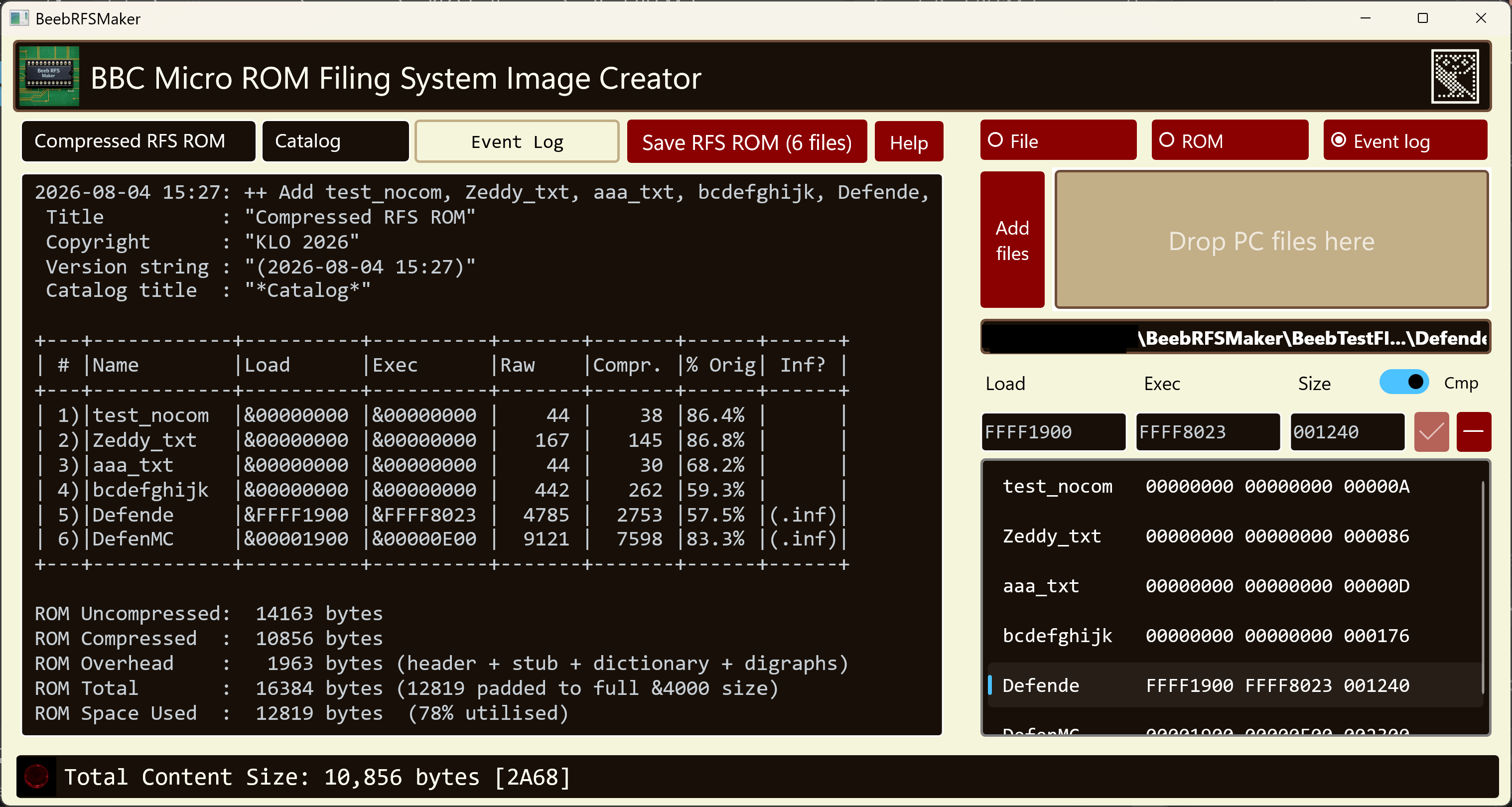The width and height of the screenshot is (1512, 807).
Task: Click the log row '5)|Defende'
Action: 442,515
